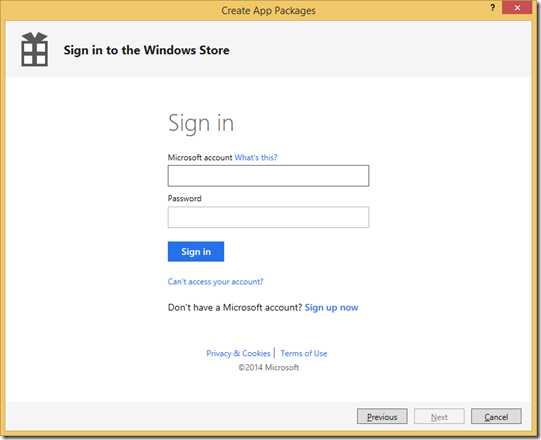Click the "Password" field label
The height and width of the screenshot is (440, 541).
coord(184,198)
